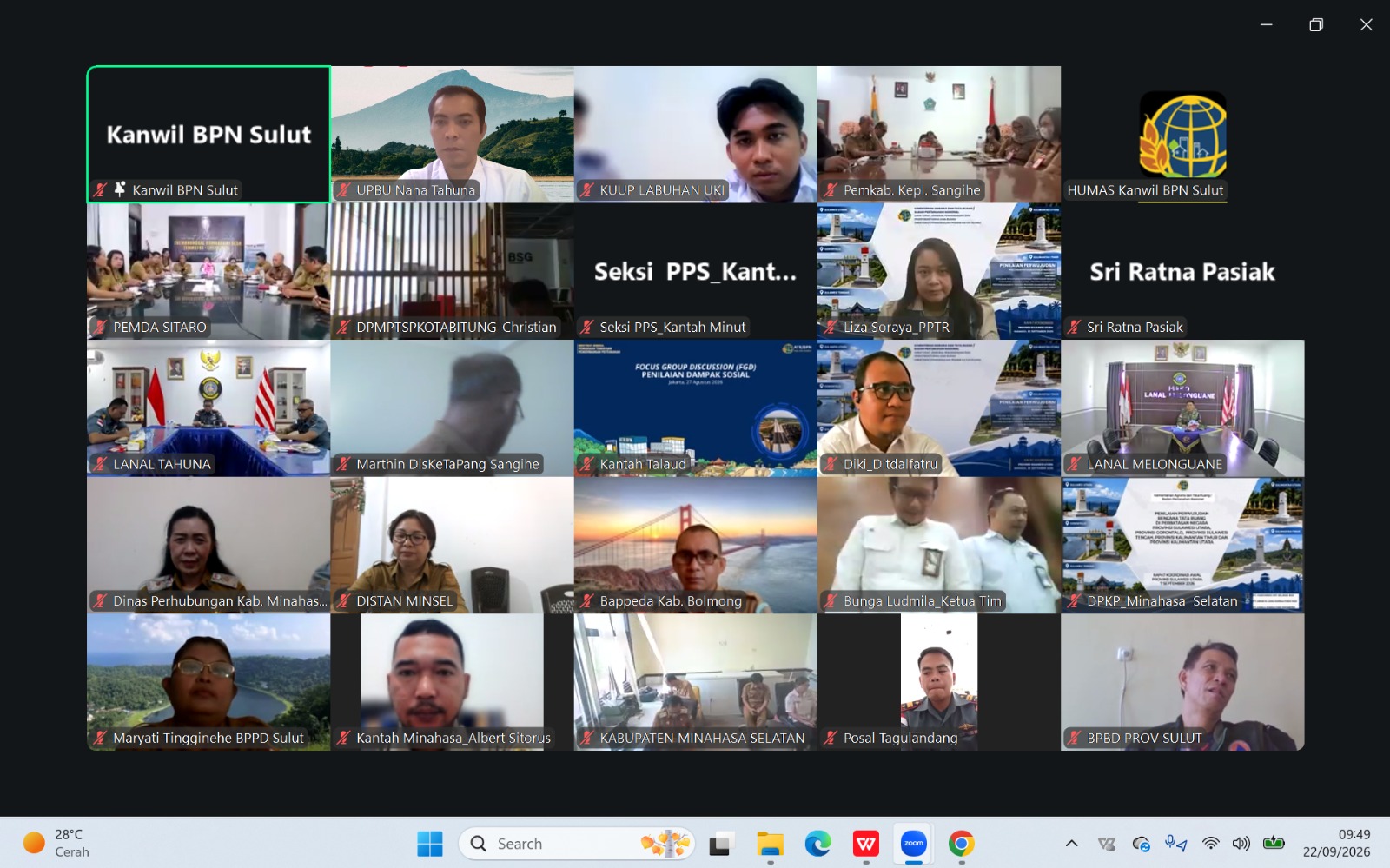
Task: Select the Sri Ratna Pasiak tile
Action: click(1182, 271)
